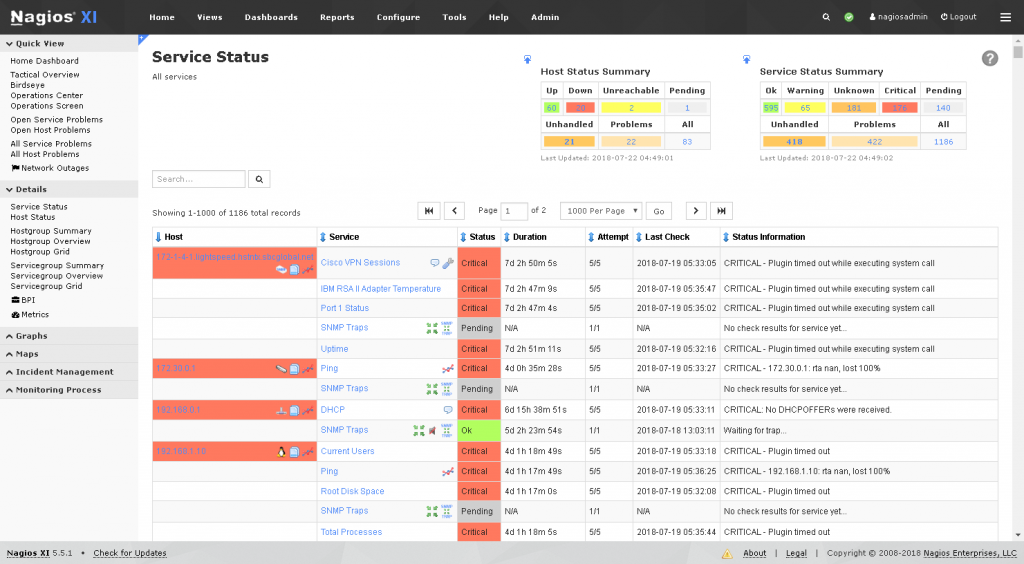This screenshot has width=1024, height=564.
Task: Click SNMP trap icon on 172.30.0.1 SNMP Traps row
Action: [447, 388]
